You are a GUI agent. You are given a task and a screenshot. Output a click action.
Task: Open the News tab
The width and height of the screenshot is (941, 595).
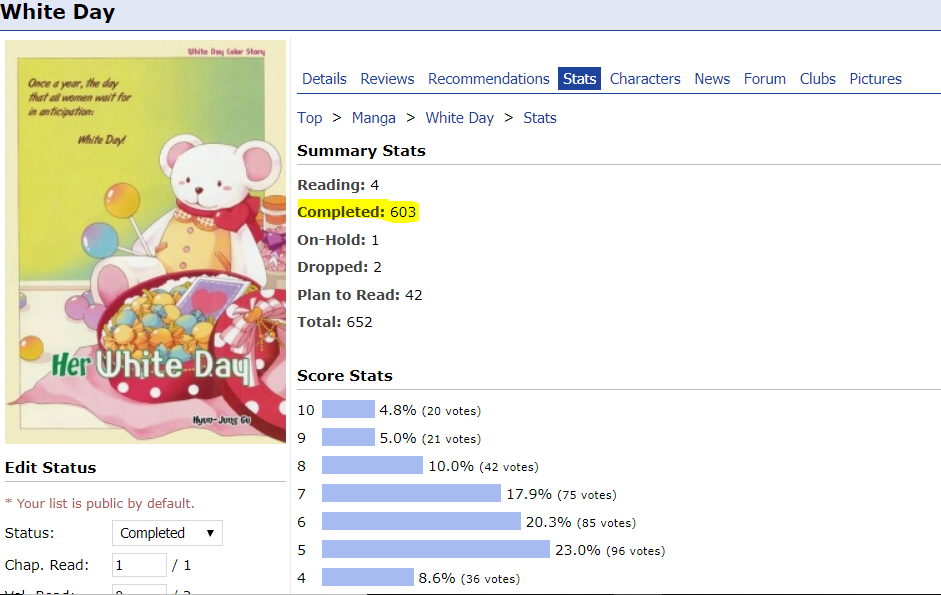712,79
